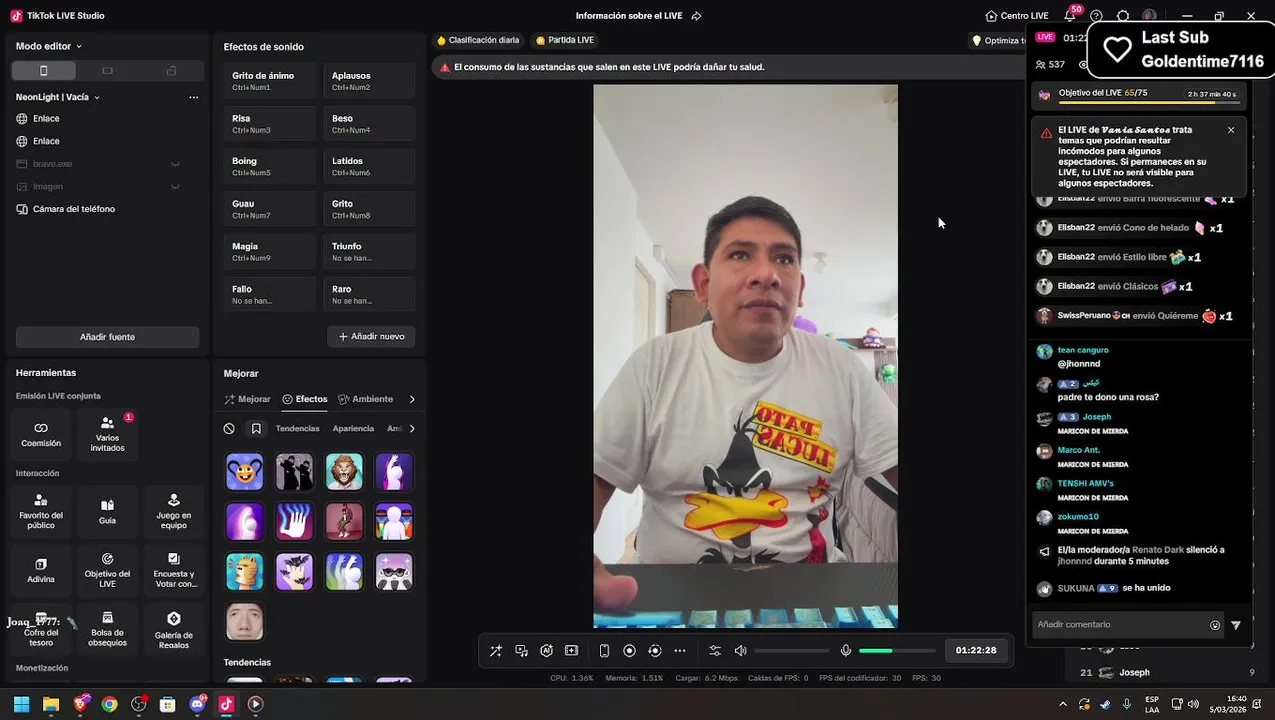
Task: Switch to the Mejorar tab
Action: [x=247, y=399]
